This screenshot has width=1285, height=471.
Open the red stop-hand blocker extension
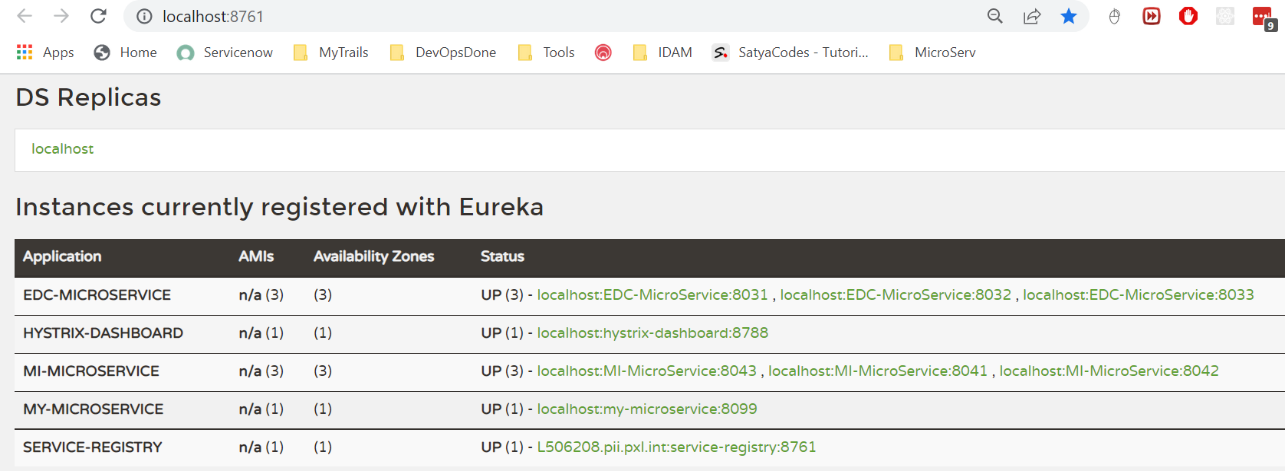1188,16
